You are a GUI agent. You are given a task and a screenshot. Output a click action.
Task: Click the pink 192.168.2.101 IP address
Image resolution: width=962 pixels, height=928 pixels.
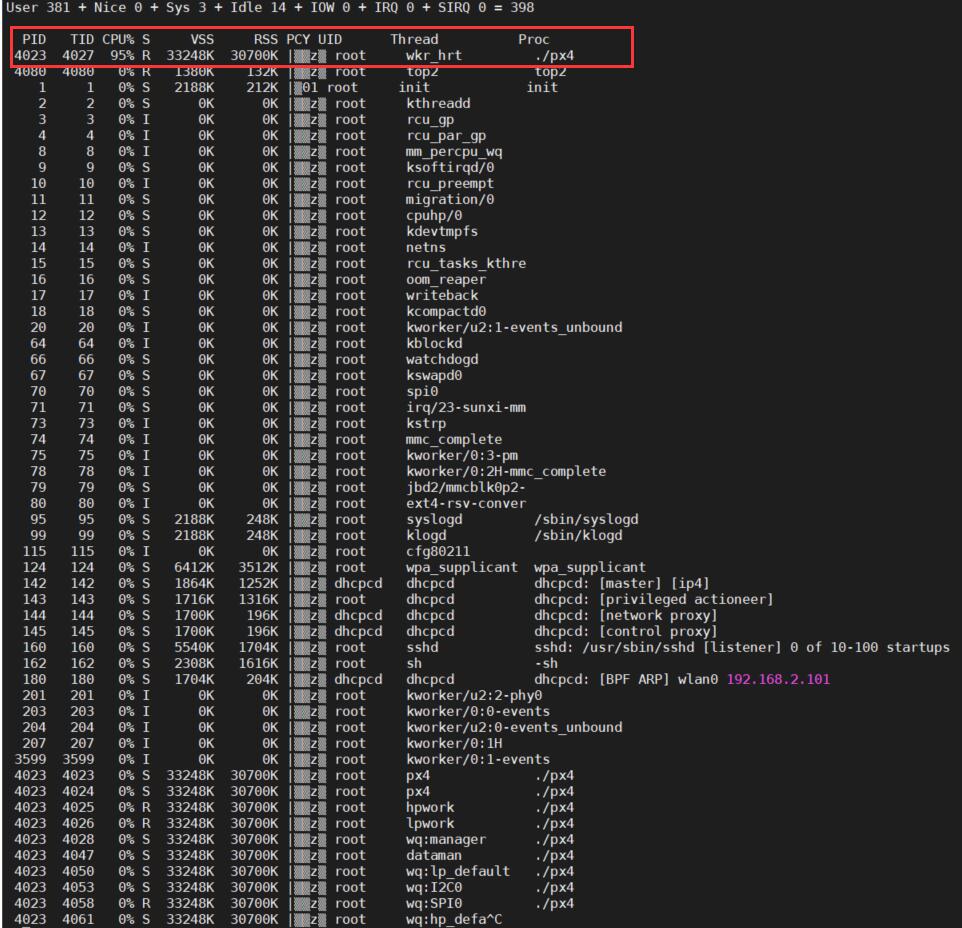point(778,680)
